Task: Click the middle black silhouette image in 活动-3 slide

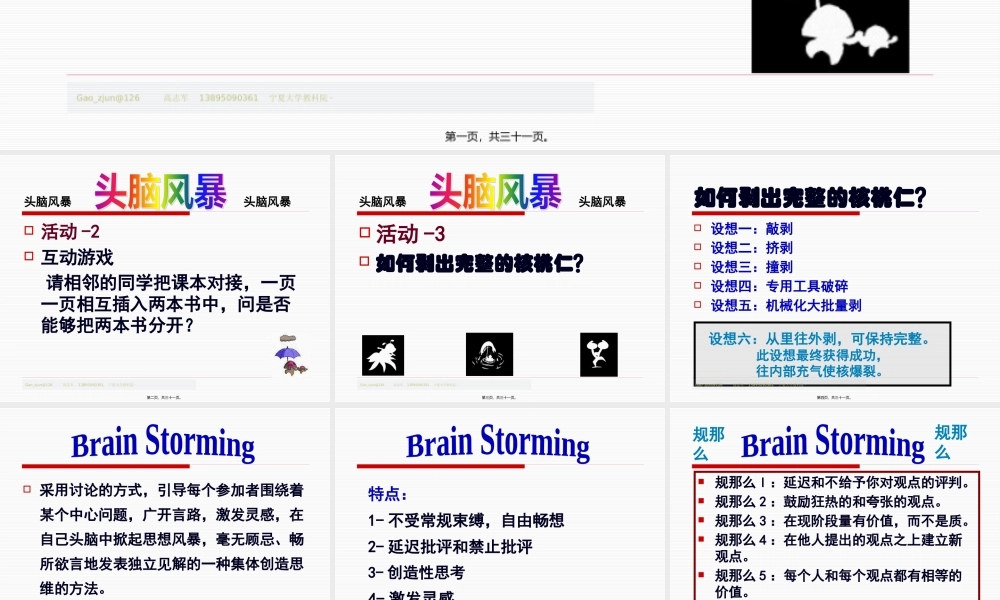Action: tap(489, 354)
